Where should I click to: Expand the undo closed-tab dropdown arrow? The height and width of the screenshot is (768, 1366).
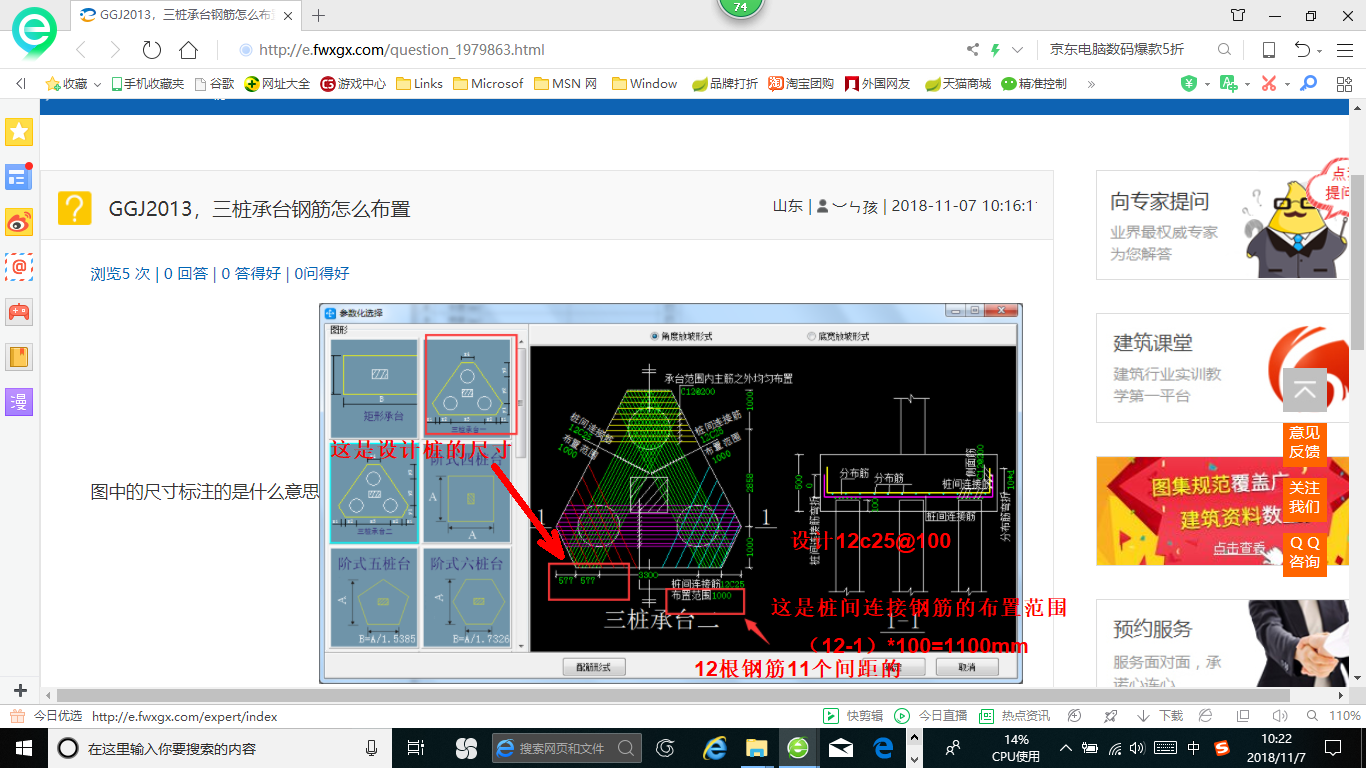click(1320, 51)
